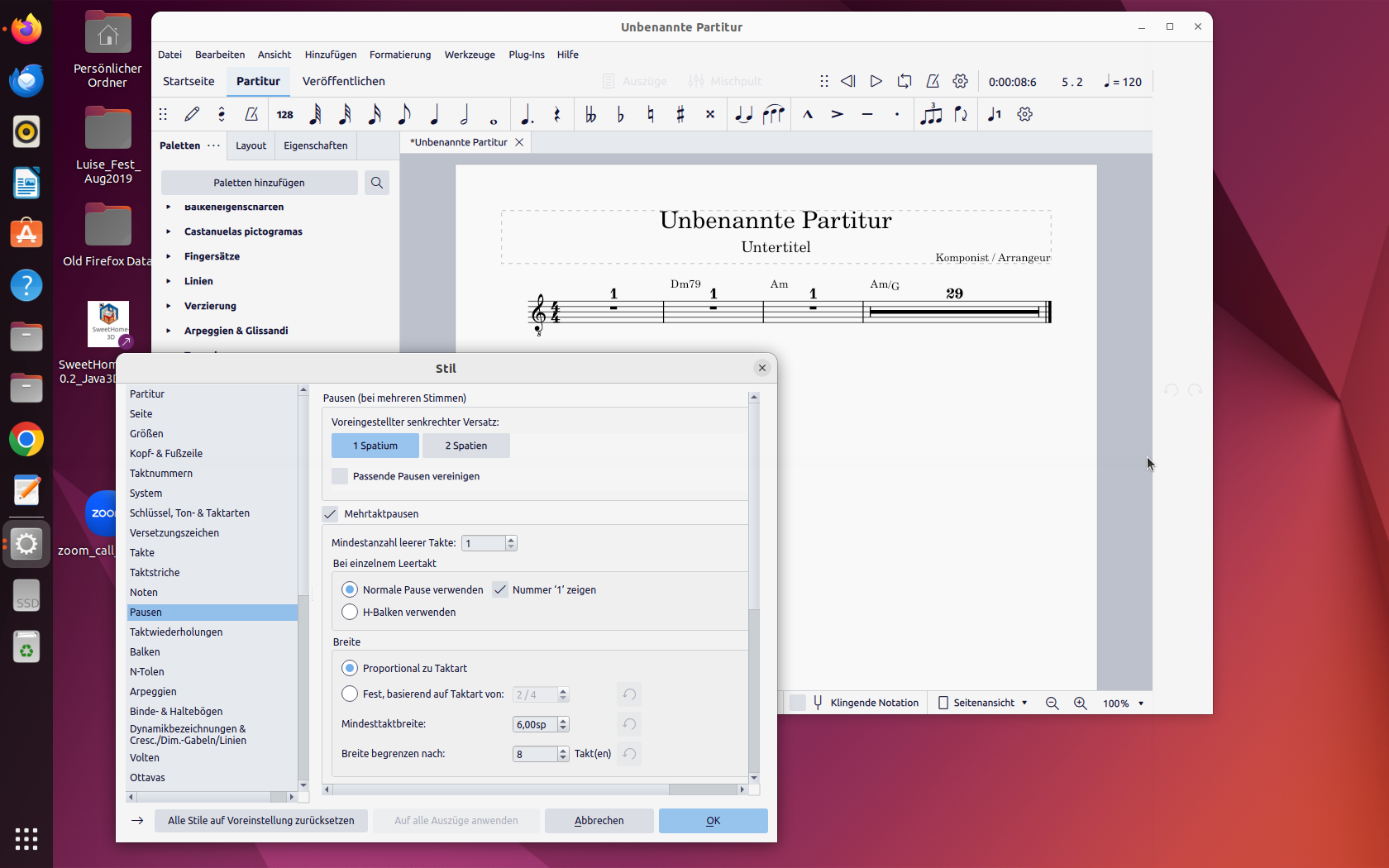Click Paletten hinzufügen button
Image resolution: width=1389 pixels, height=868 pixels.
(x=260, y=183)
